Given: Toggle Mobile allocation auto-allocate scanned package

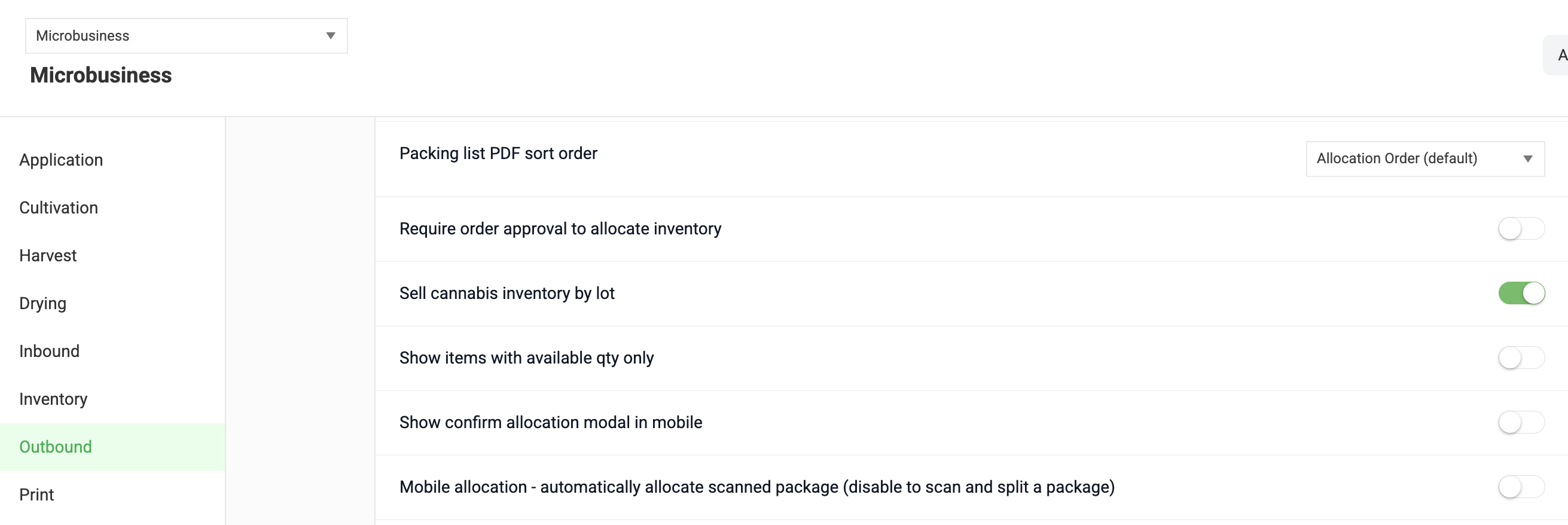Looking at the screenshot, I should (1521, 487).
